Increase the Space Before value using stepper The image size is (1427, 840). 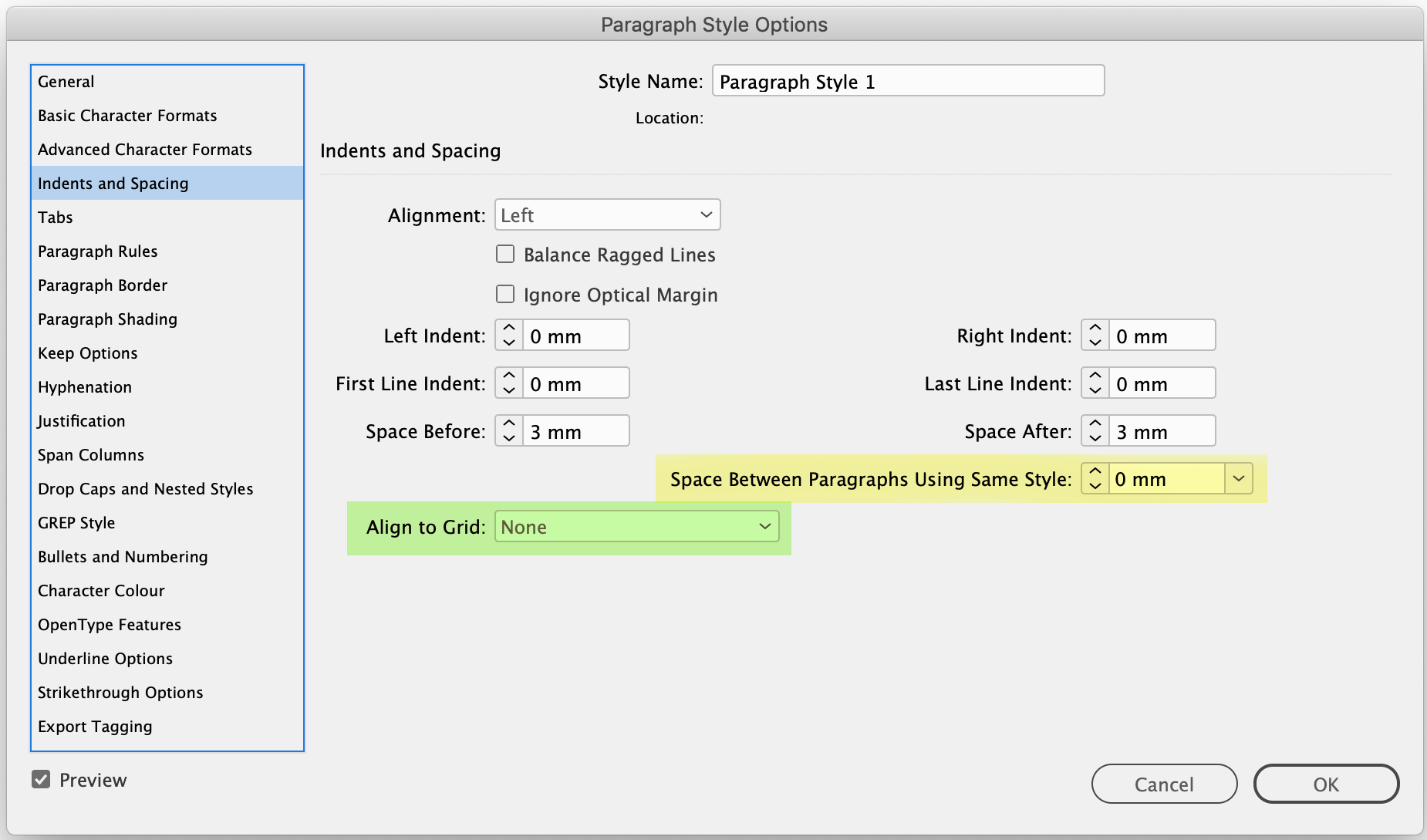(x=508, y=424)
